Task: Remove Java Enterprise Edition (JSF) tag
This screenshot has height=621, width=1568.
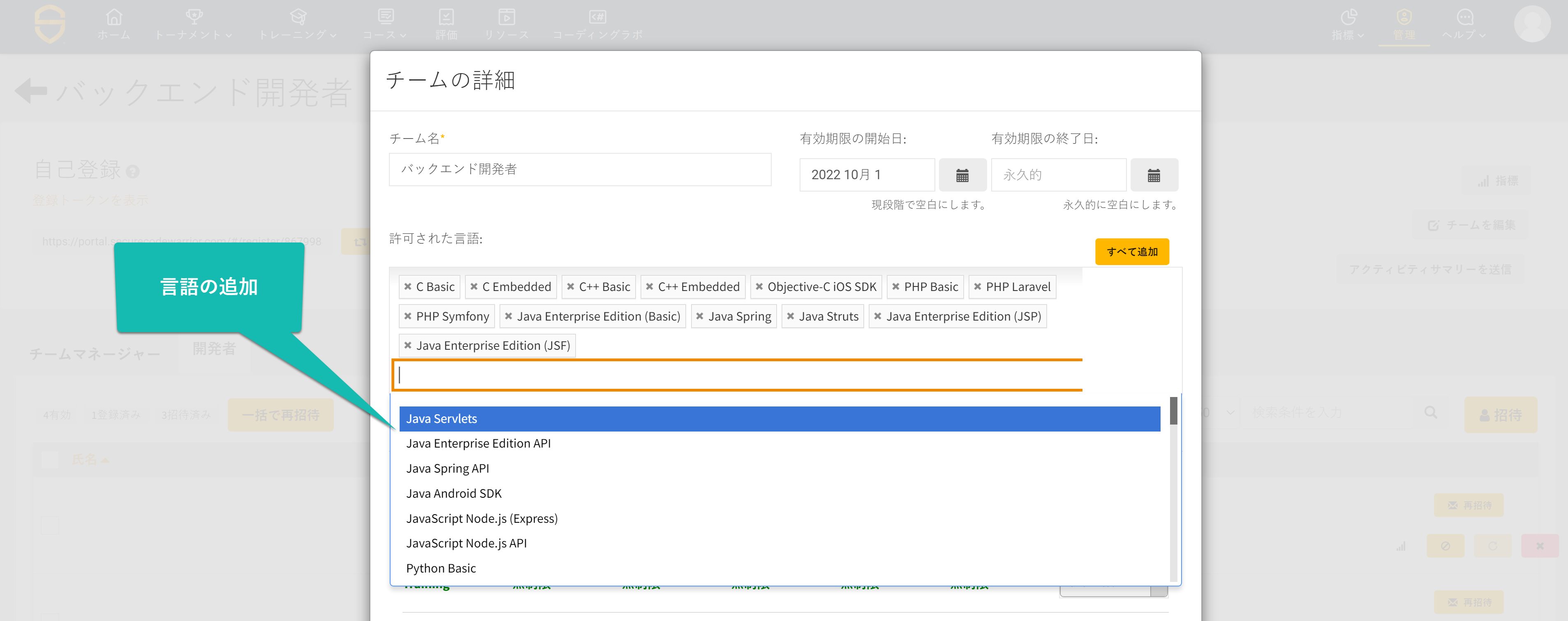Action: (408, 346)
